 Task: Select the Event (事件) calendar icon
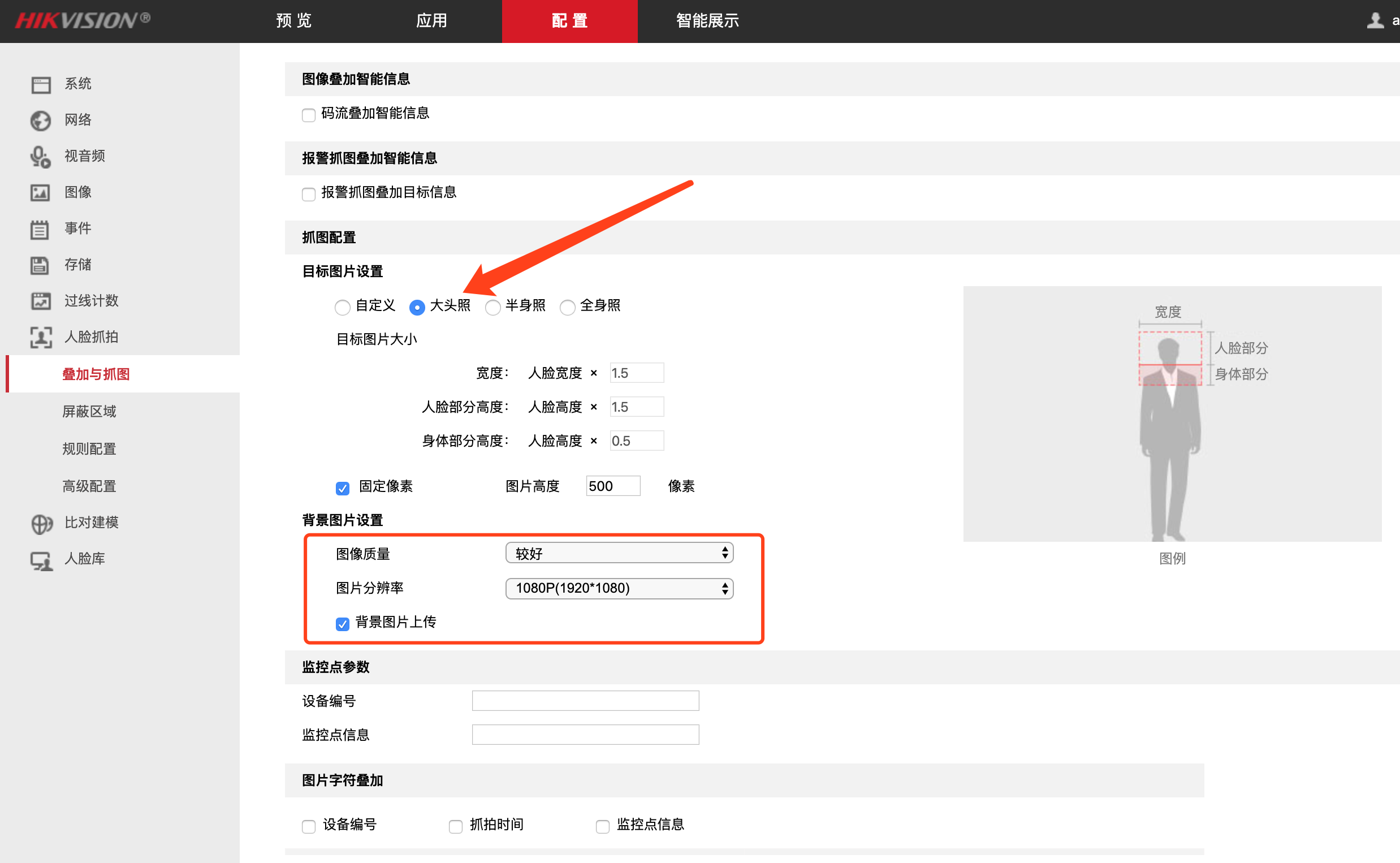[41, 229]
